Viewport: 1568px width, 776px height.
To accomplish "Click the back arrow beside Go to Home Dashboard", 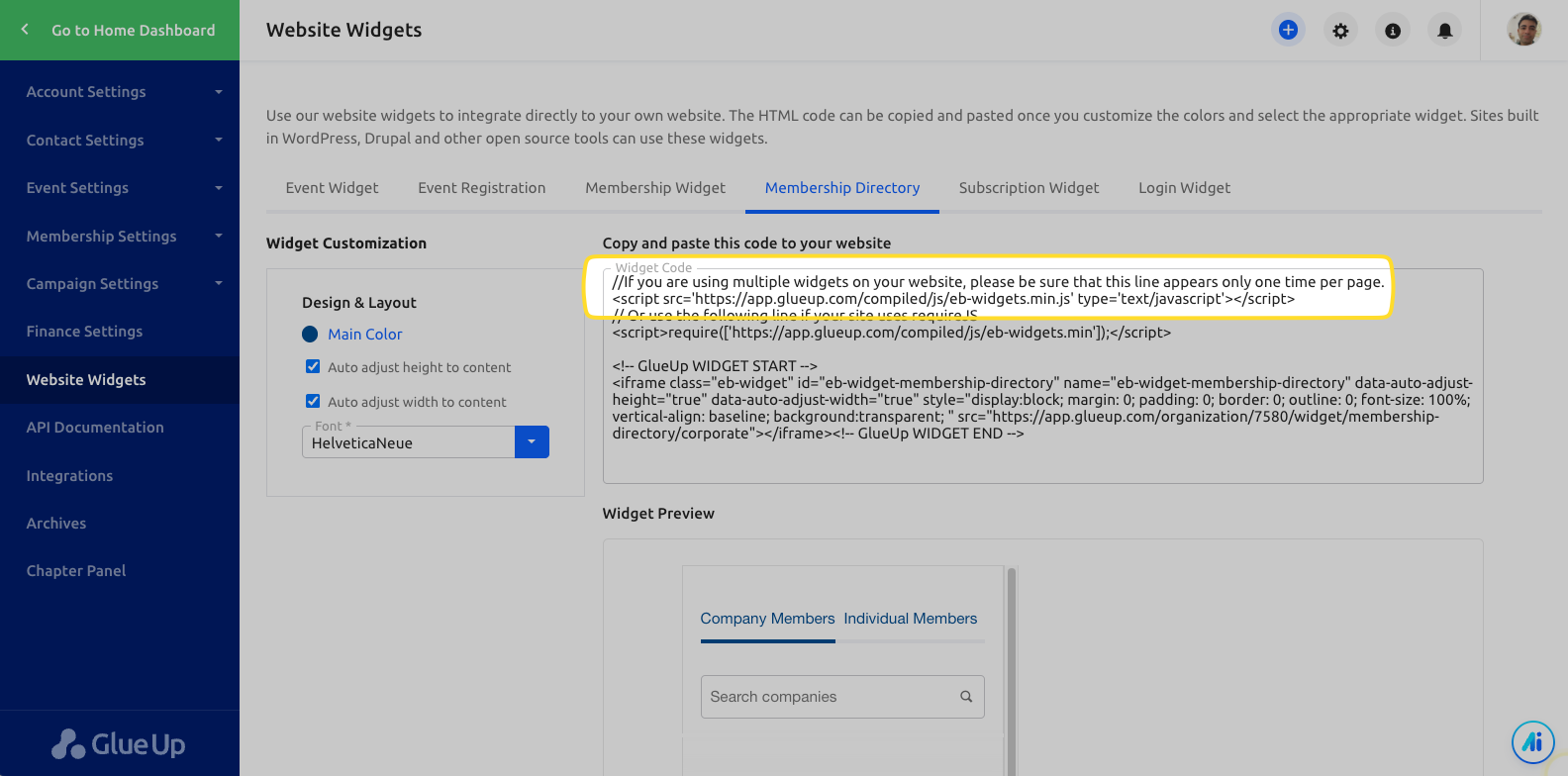I will pyautogui.click(x=25, y=30).
